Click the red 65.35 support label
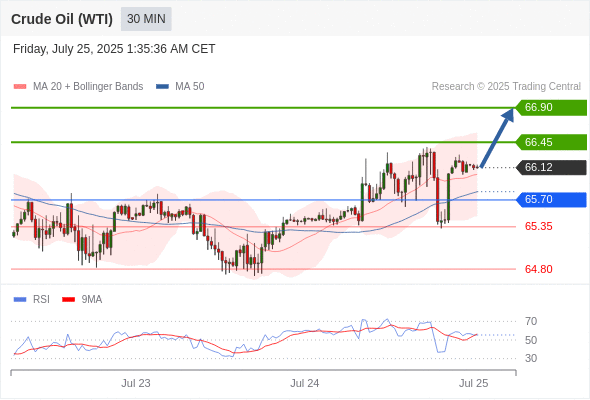Image resolution: width=590 pixels, height=400 pixels. click(538, 227)
